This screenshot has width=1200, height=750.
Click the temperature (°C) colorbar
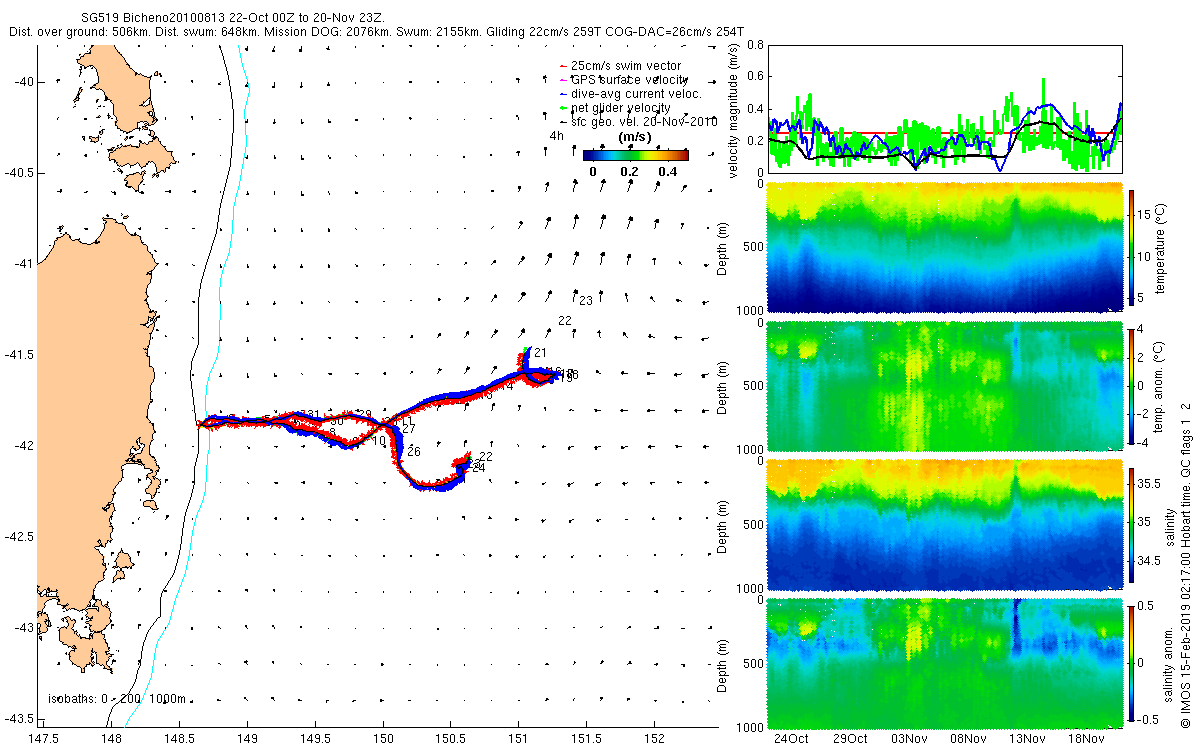(x=1131, y=249)
